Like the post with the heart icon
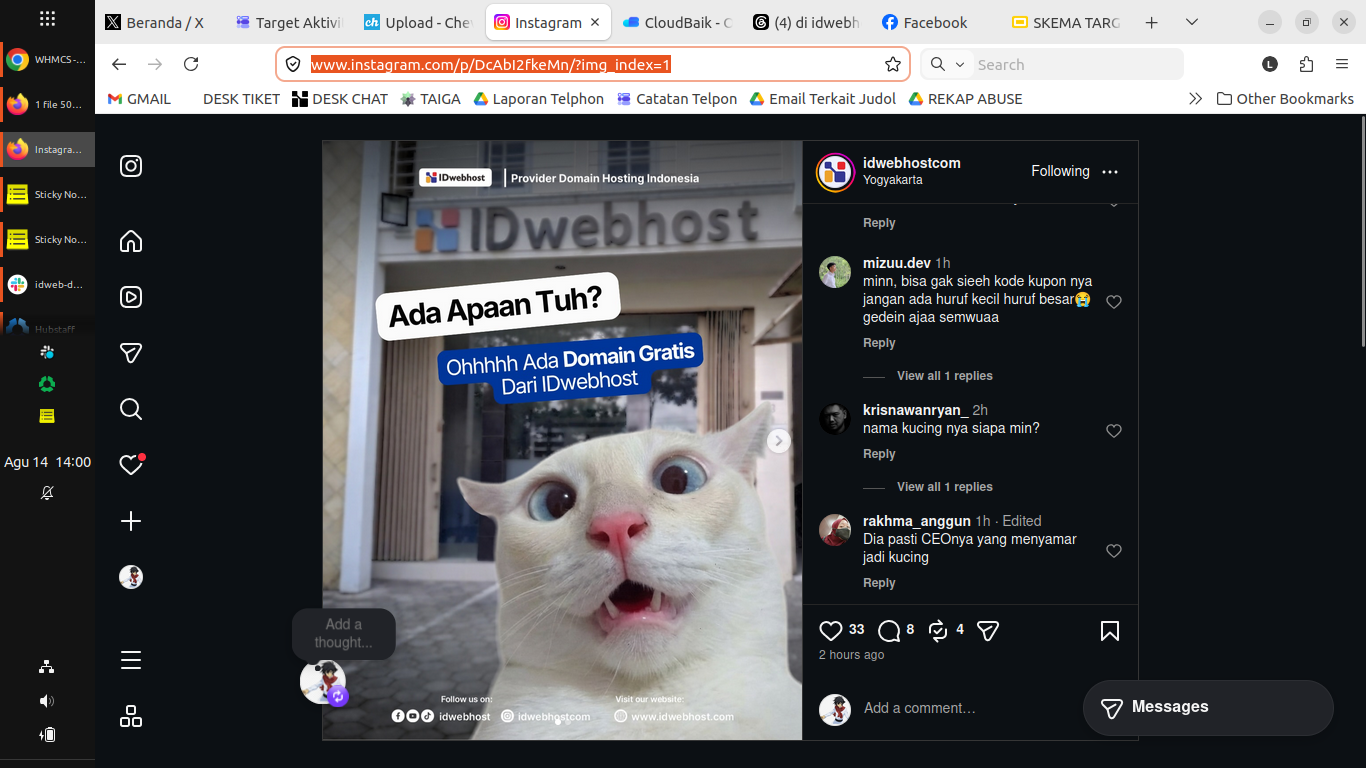Screen dimensions: 1366x768 [831, 631]
